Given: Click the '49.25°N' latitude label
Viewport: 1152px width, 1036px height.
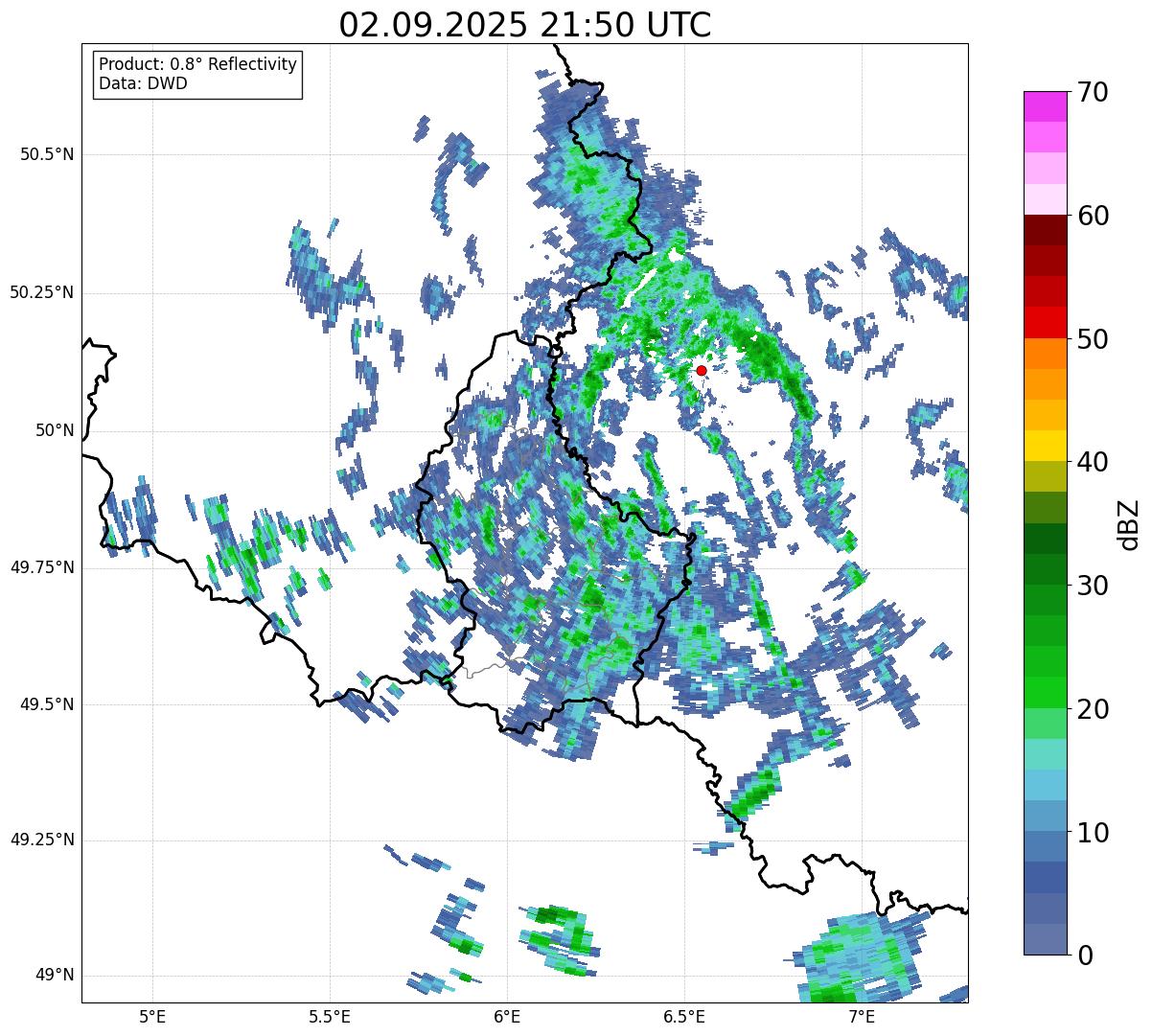Looking at the screenshot, I should click(41, 840).
